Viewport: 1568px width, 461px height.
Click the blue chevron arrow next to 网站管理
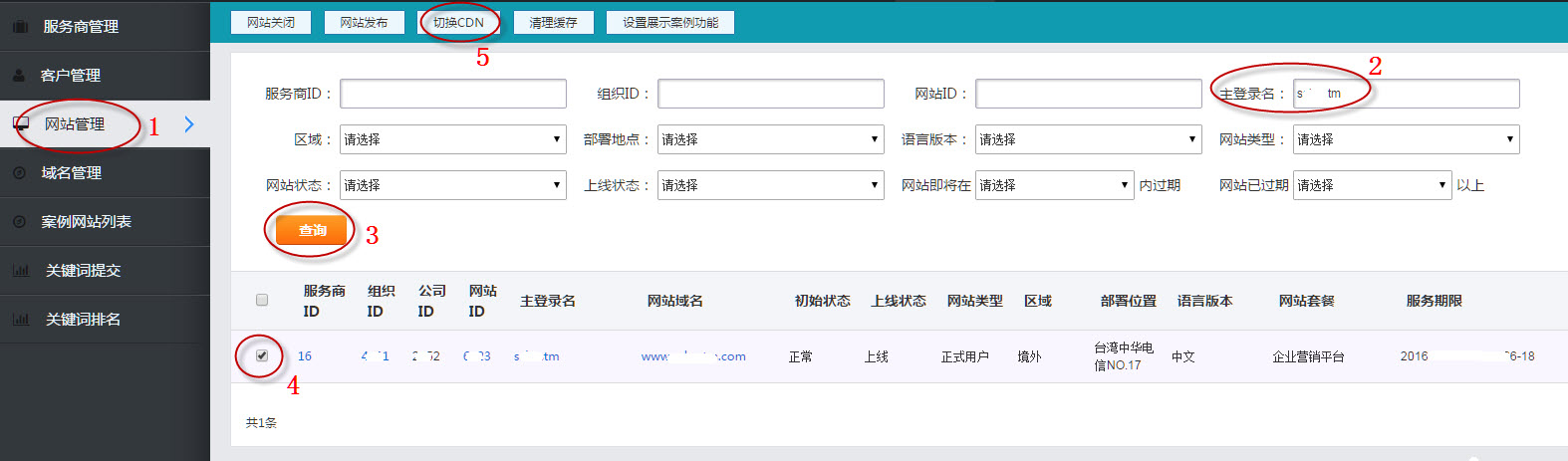pos(189,124)
